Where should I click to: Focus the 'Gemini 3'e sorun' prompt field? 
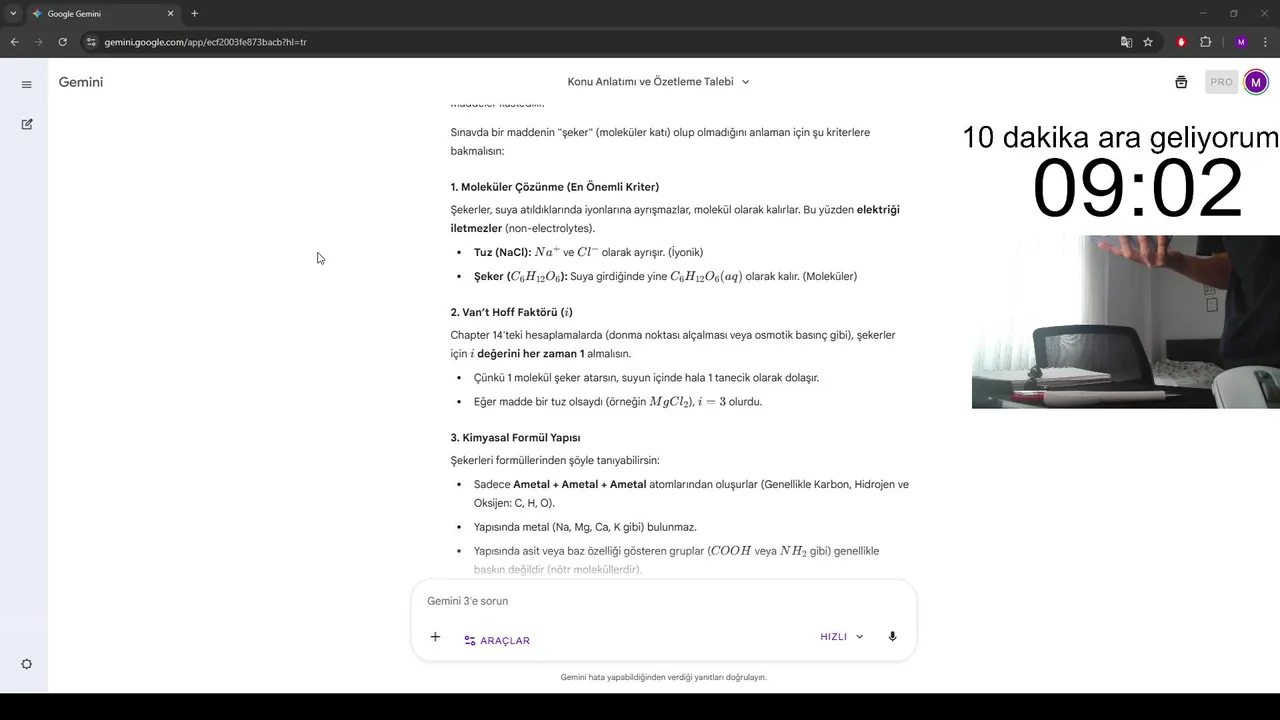pos(664,601)
